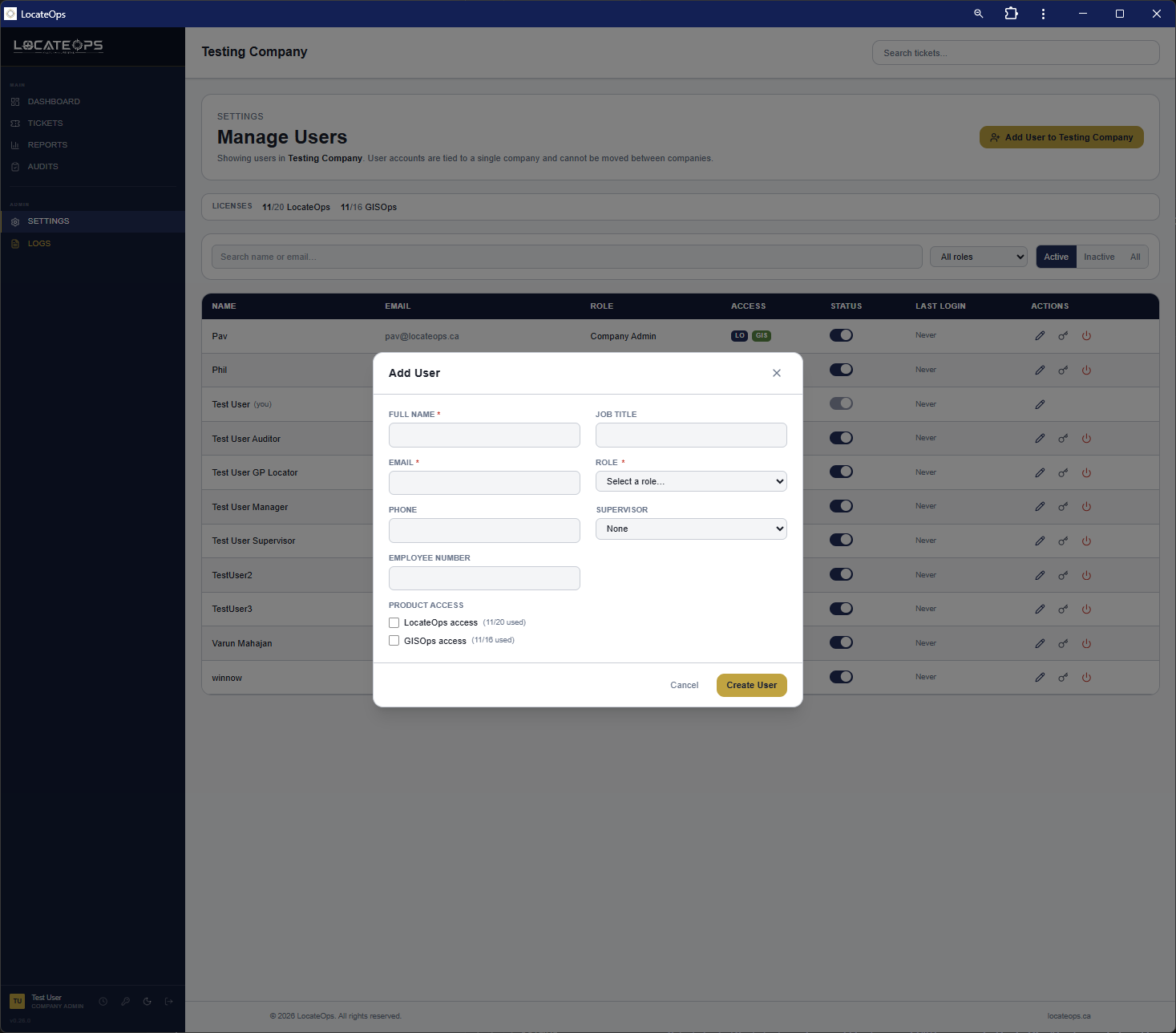Image resolution: width=1176 pixels, height=1033 pixels.
Task: Click the edit pencil icon in Phil's row
Action: tap(1040, 371)
